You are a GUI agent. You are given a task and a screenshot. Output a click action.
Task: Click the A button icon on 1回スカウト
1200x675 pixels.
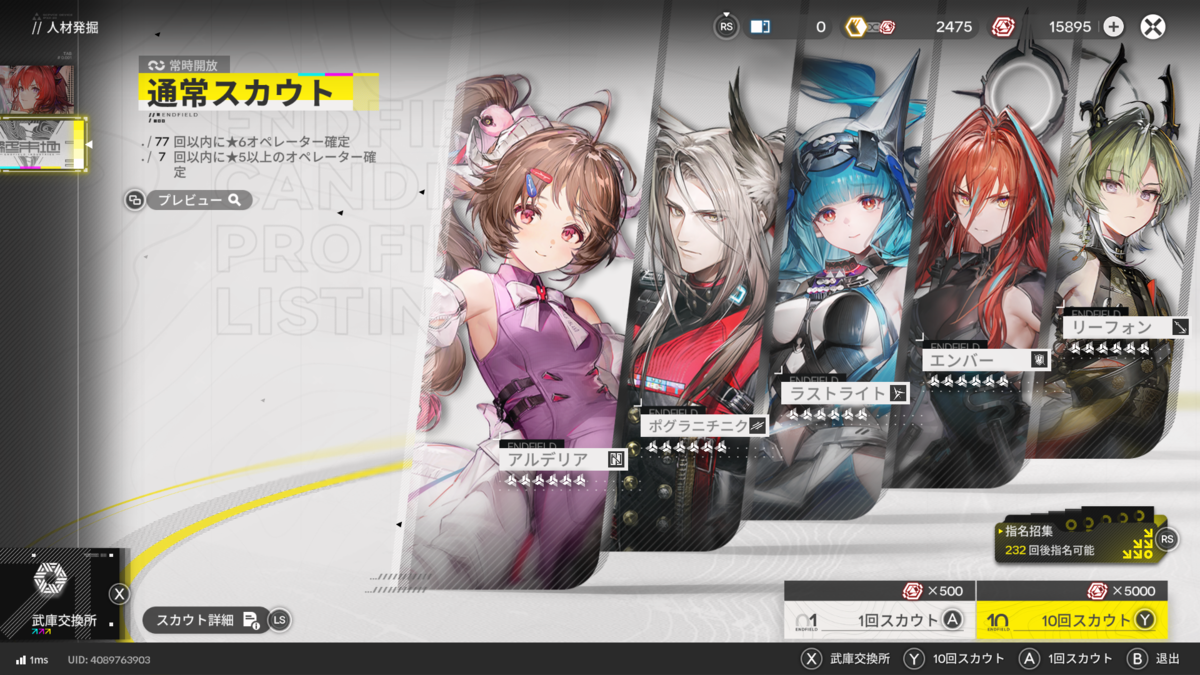[x=952, y=620]
